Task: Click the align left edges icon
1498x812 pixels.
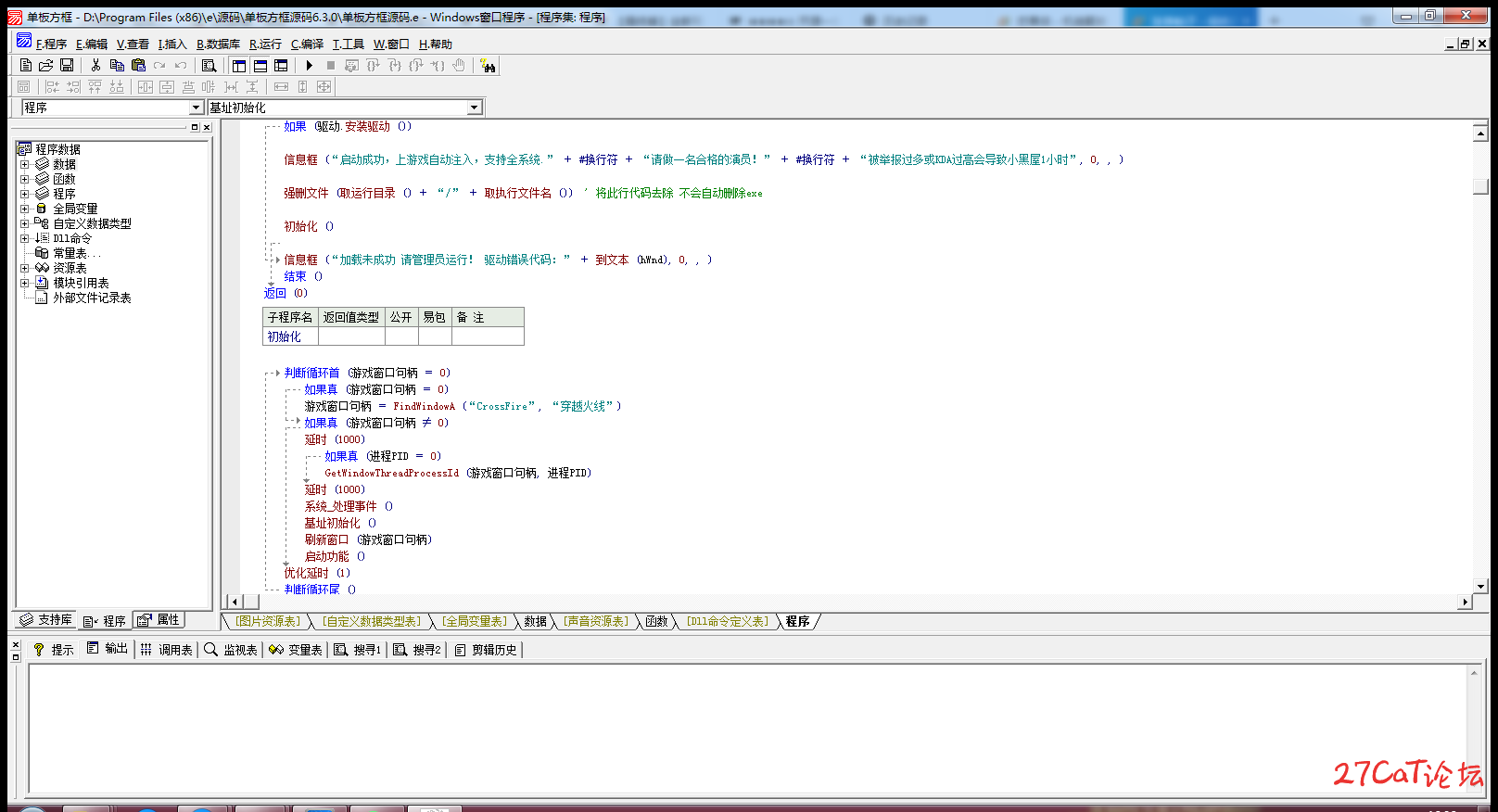Action: pos(52,86)
